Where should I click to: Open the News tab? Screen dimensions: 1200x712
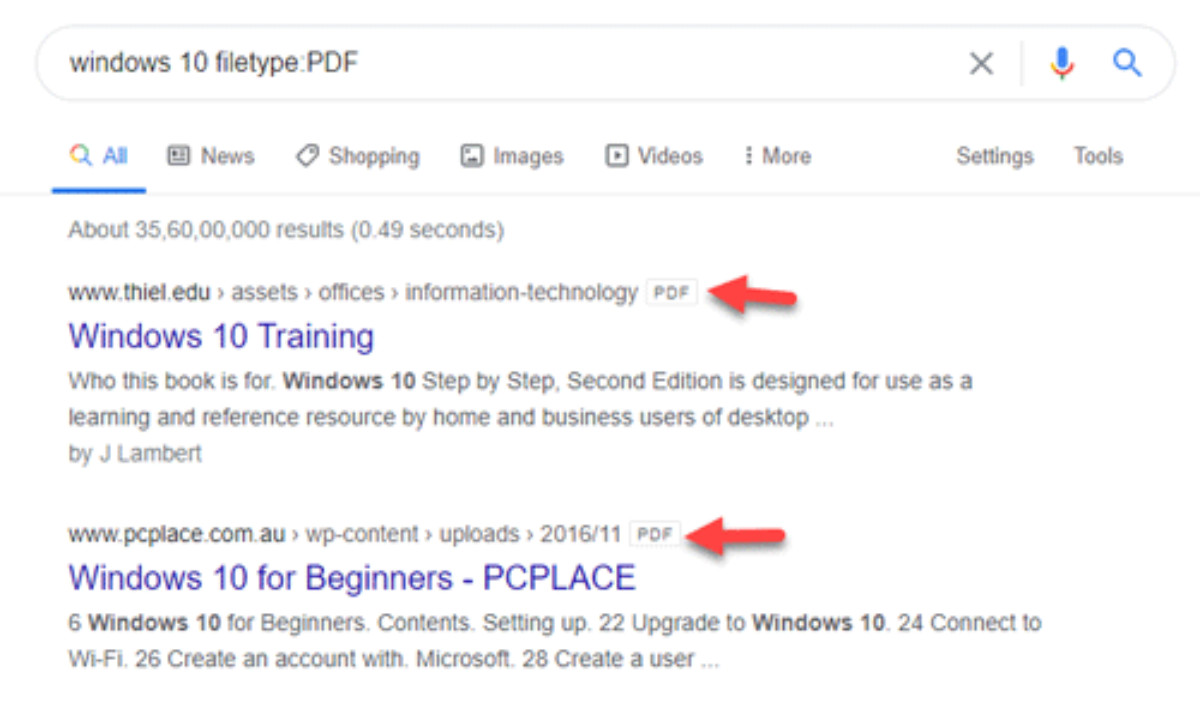pos(211,156)
